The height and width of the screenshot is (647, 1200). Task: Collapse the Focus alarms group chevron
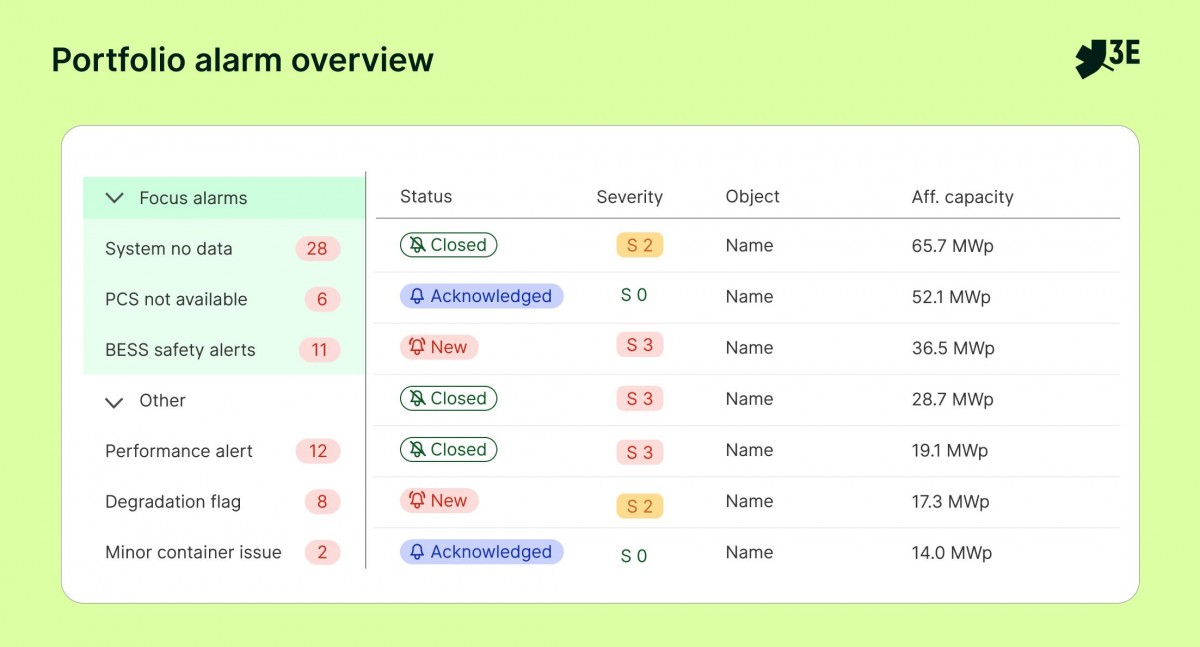115,198
